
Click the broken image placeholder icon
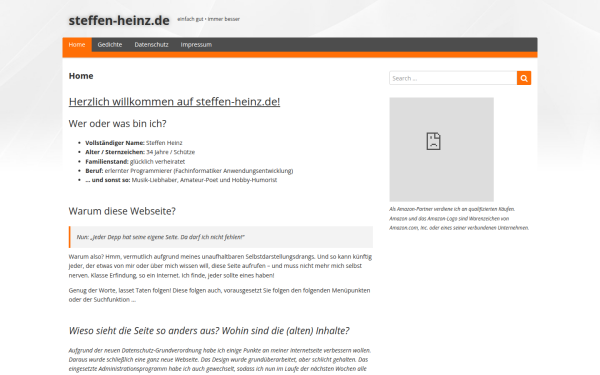pyautogui.click(x=434, y=141)
